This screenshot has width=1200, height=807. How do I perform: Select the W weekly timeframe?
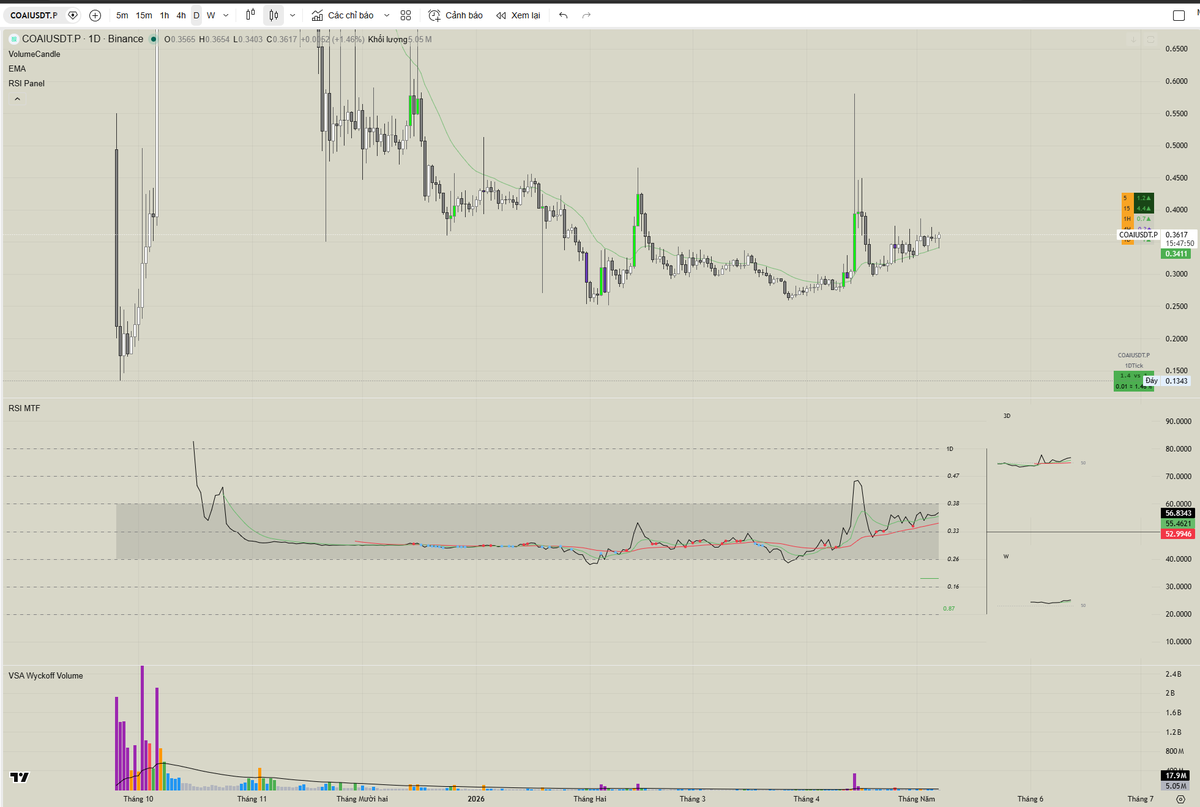211,15
